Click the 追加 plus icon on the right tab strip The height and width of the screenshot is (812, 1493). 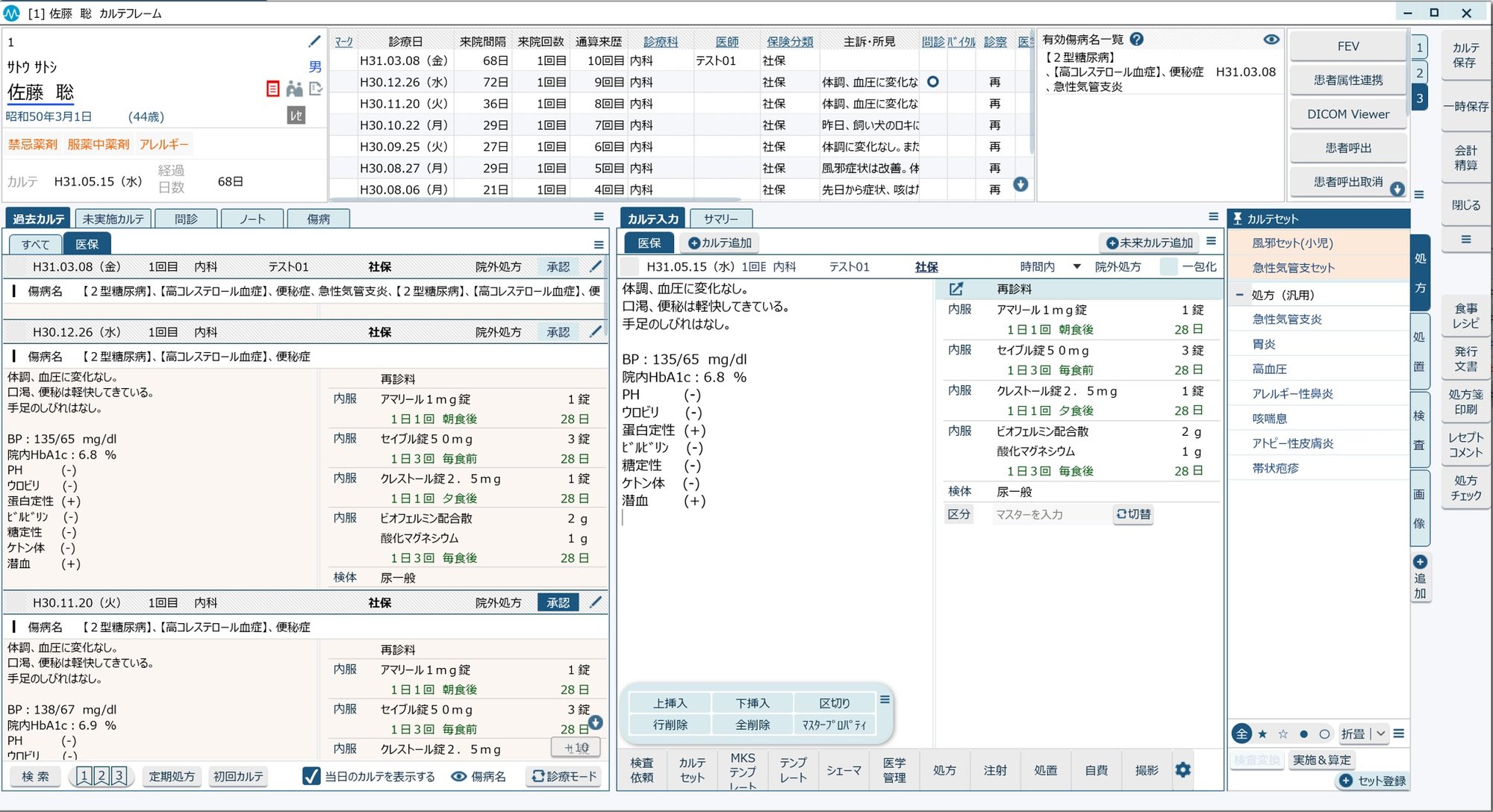1420,562
